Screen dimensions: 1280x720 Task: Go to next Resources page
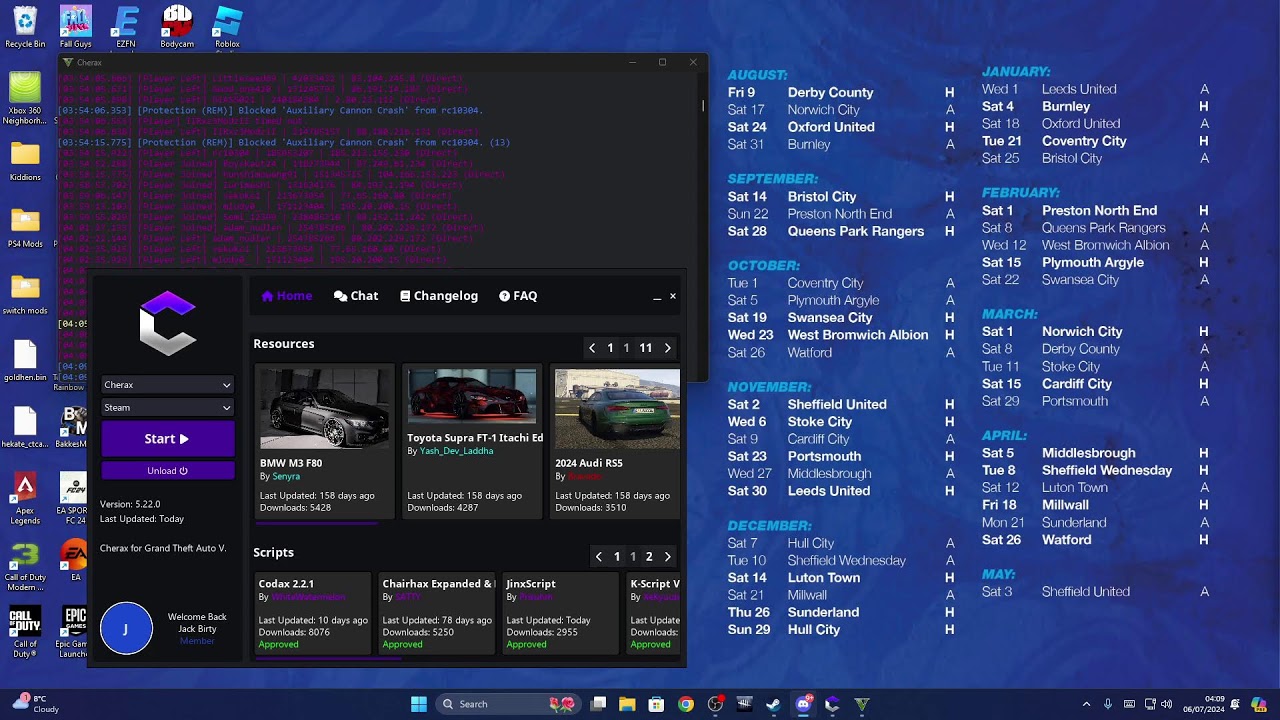(668, 348)
